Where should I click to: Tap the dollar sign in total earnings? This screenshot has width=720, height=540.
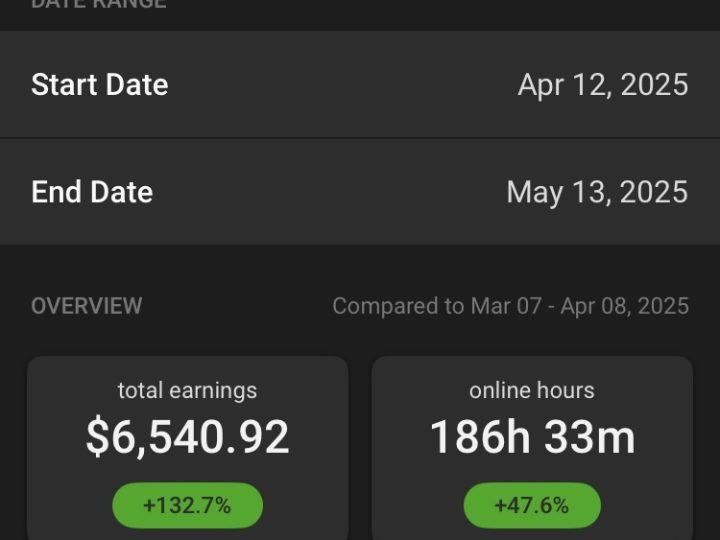97,438
